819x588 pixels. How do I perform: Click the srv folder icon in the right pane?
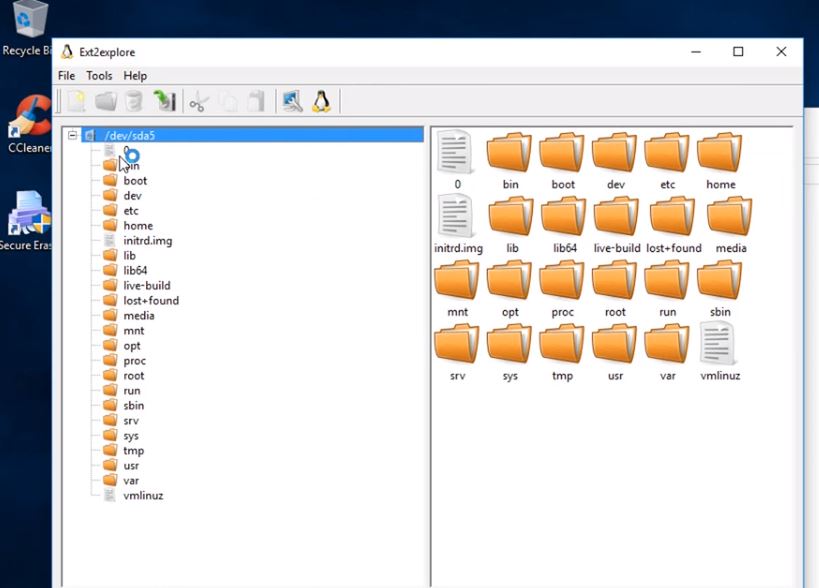(x=457, y=344)
